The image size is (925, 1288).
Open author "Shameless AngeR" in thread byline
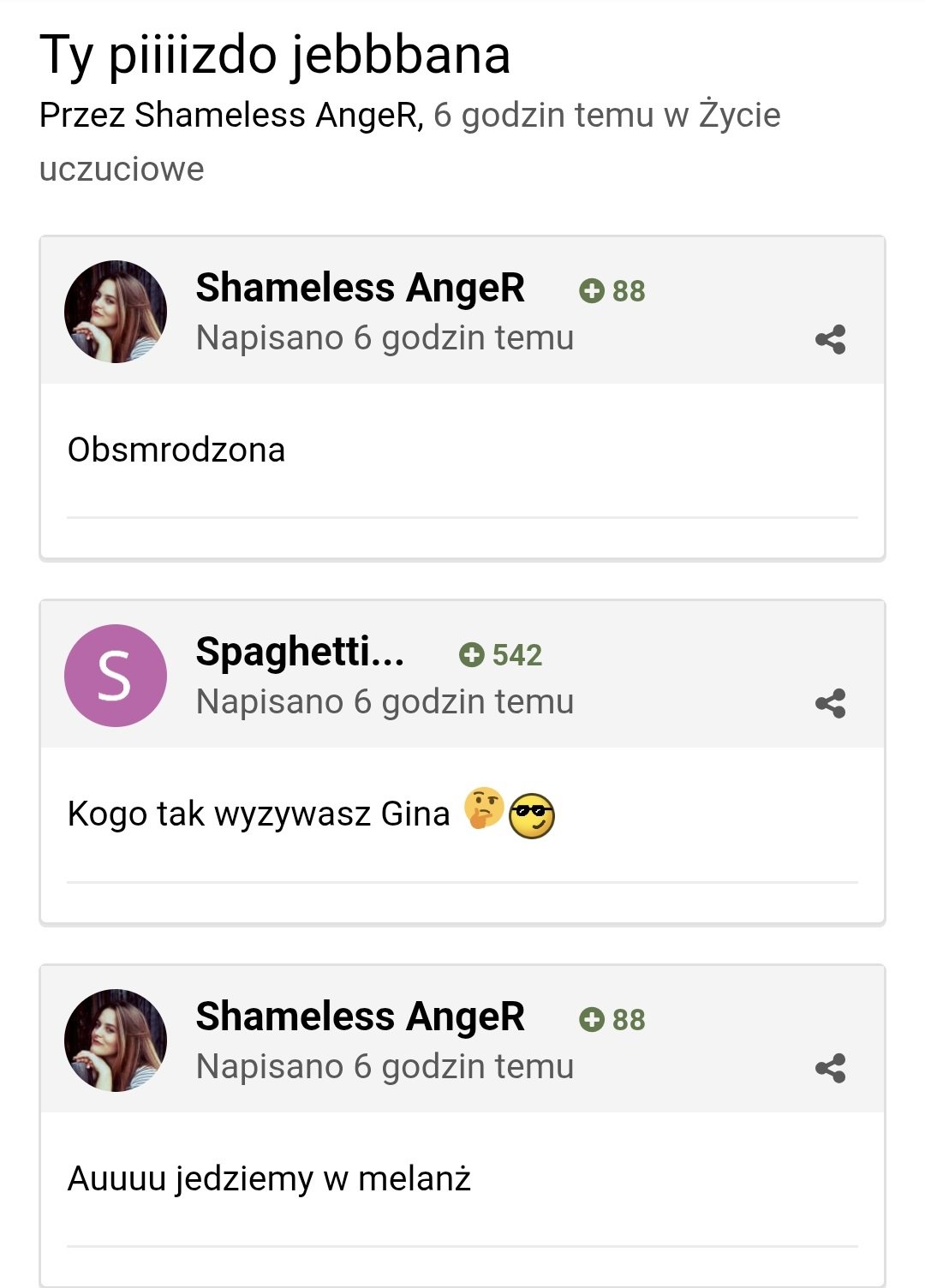(278, 116)
